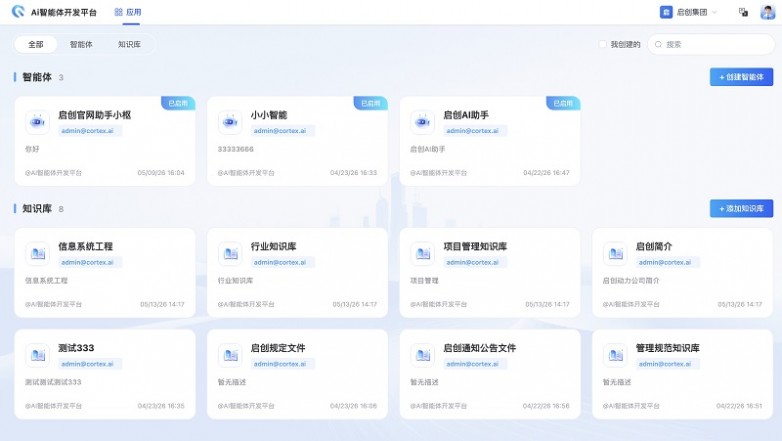Click robot icon of 小小智能

(230, 122)
